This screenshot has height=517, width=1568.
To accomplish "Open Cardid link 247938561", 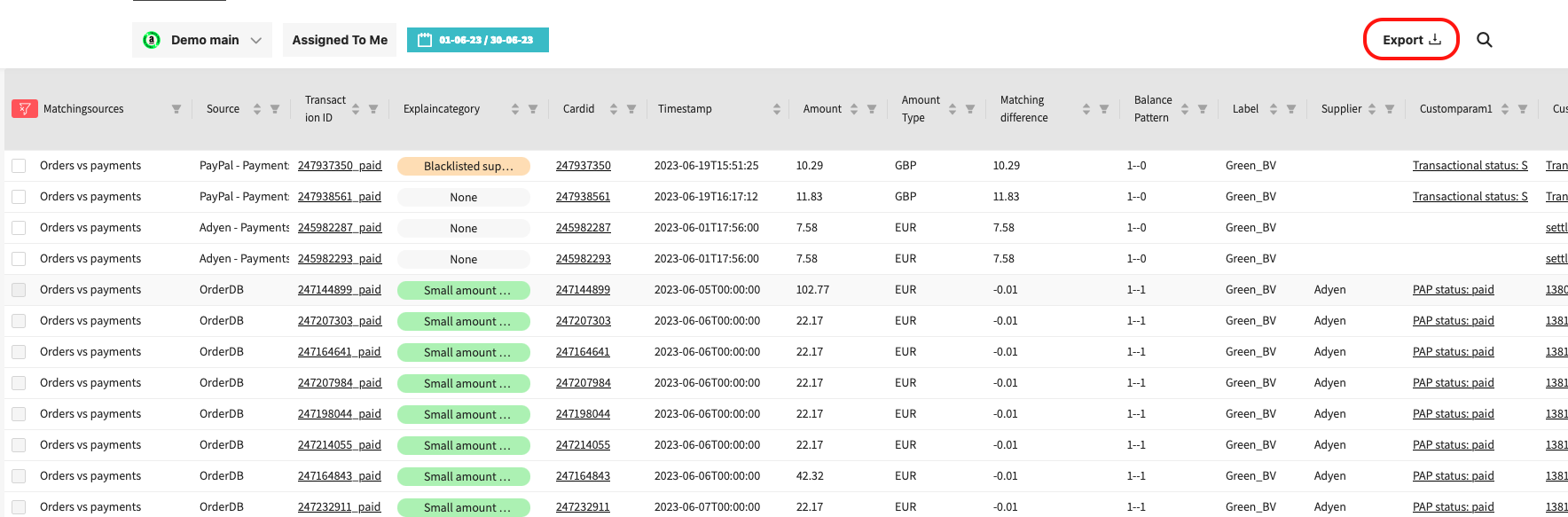I will 584,197.
